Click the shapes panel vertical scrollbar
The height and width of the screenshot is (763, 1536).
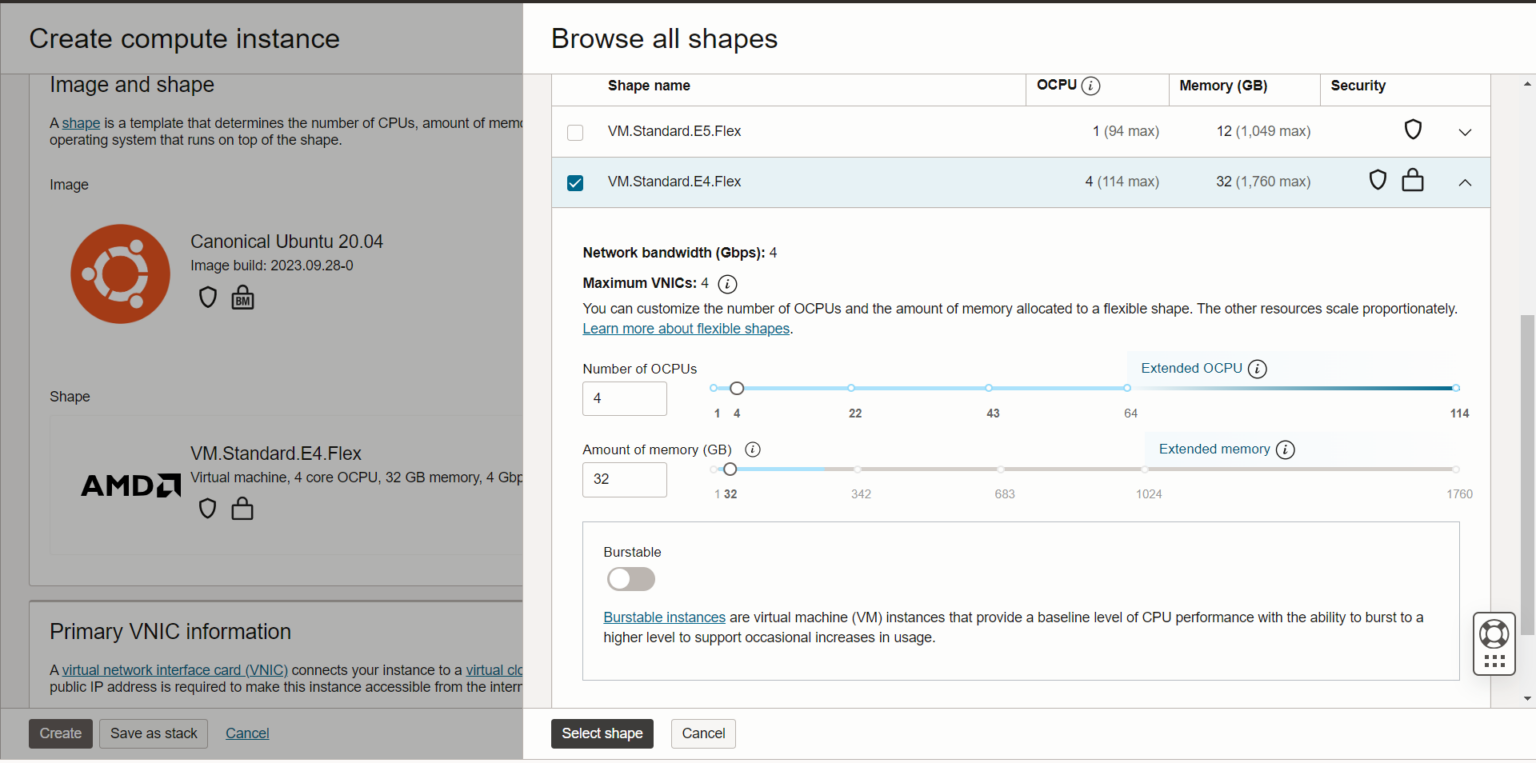coord(1526,474)
